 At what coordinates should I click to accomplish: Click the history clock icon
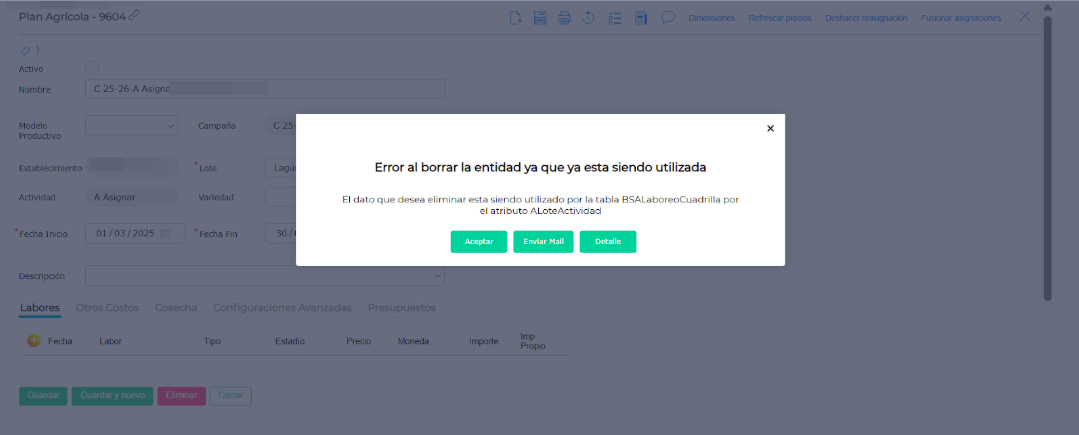coord(590,17)
